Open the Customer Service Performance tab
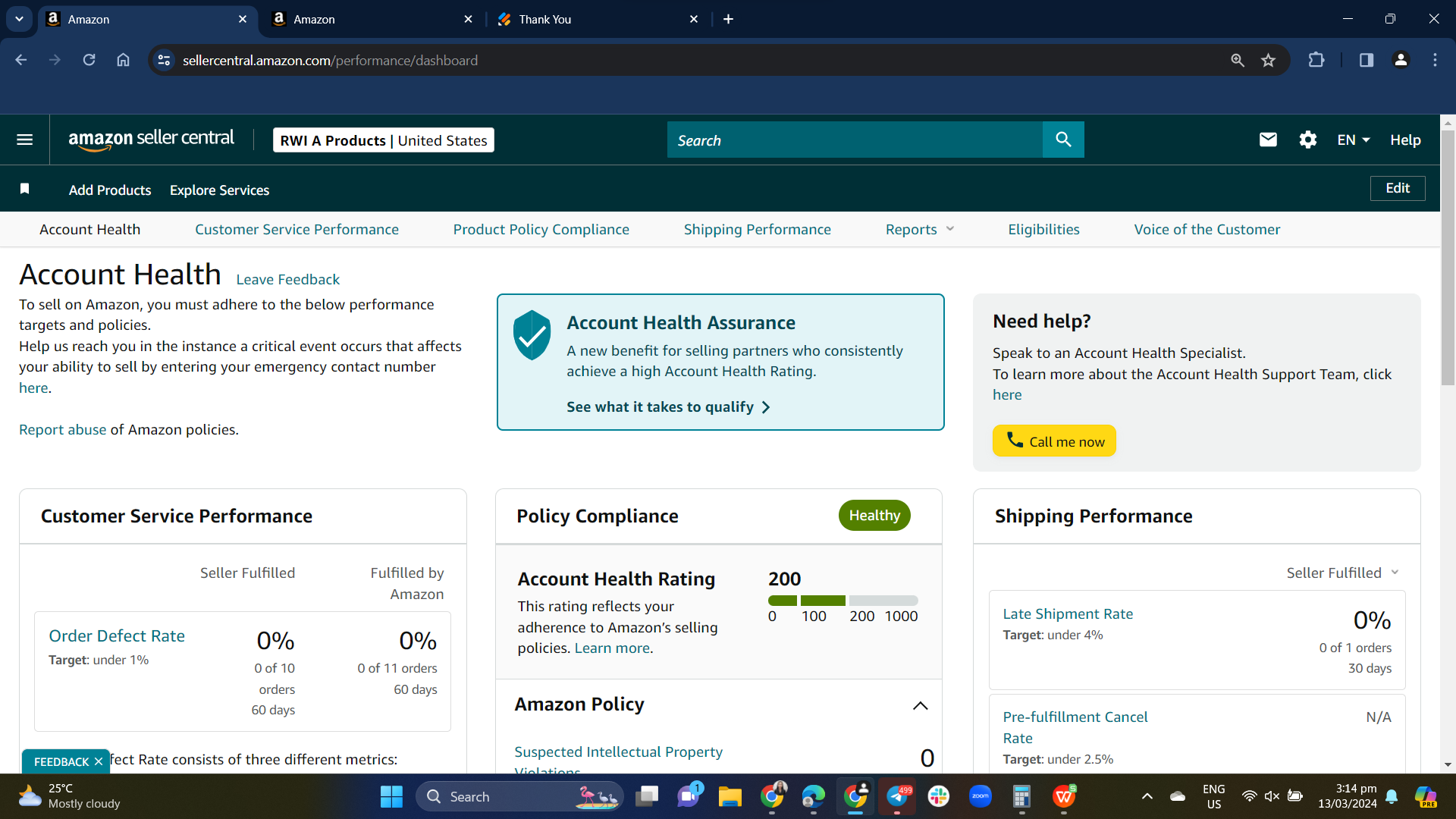The image size is (1456, 819). [x=297, y=229]
